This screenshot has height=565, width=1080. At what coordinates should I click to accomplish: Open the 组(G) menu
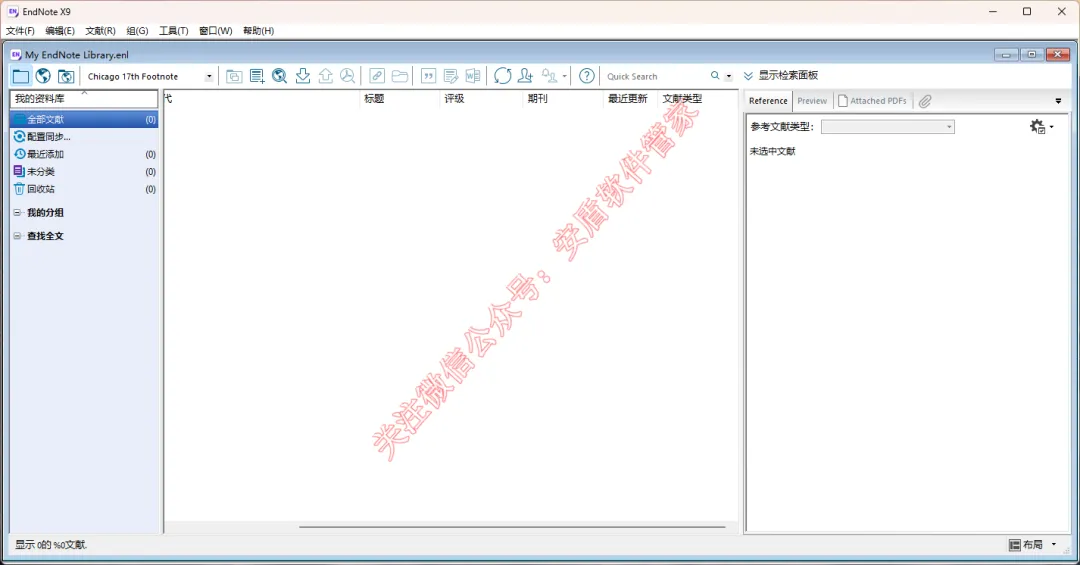[x=138, y=30]
